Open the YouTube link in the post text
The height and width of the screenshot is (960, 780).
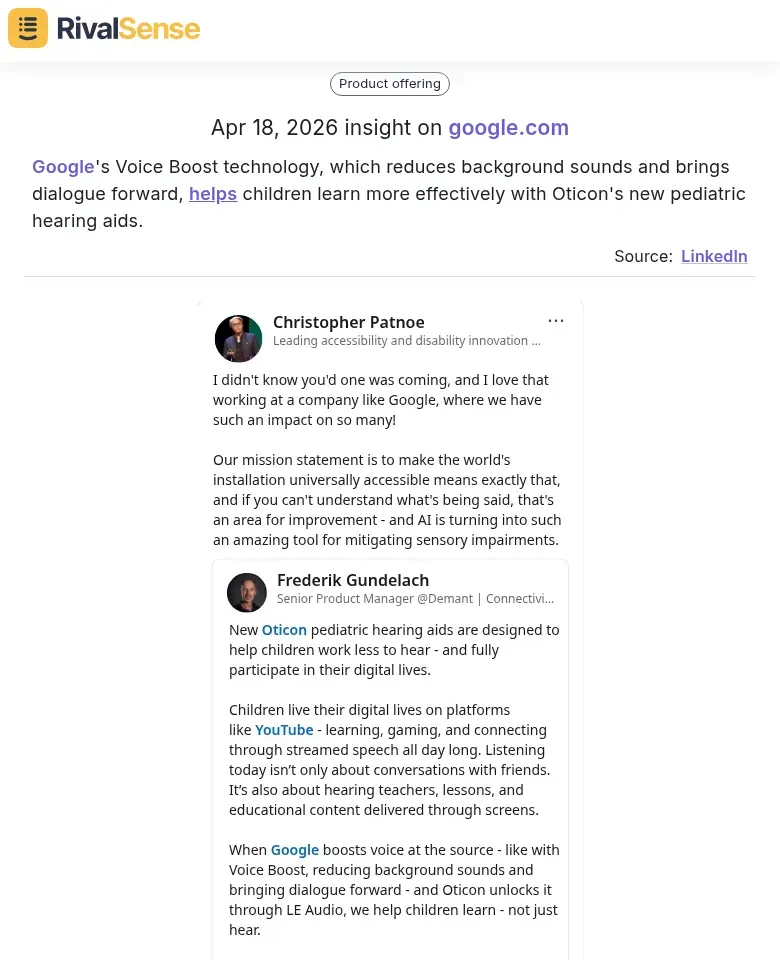[284, 729]
